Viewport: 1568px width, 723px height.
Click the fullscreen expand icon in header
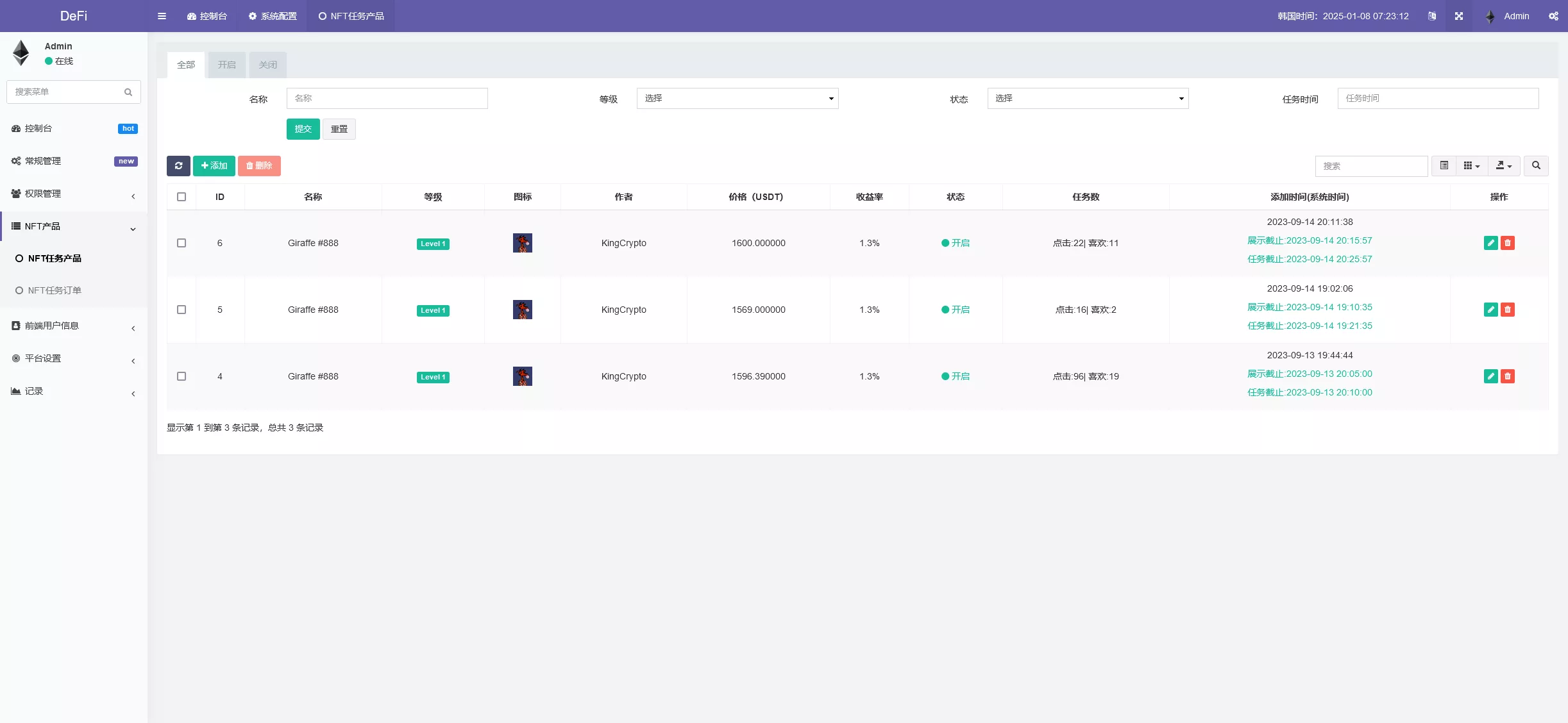(1459, 16)
